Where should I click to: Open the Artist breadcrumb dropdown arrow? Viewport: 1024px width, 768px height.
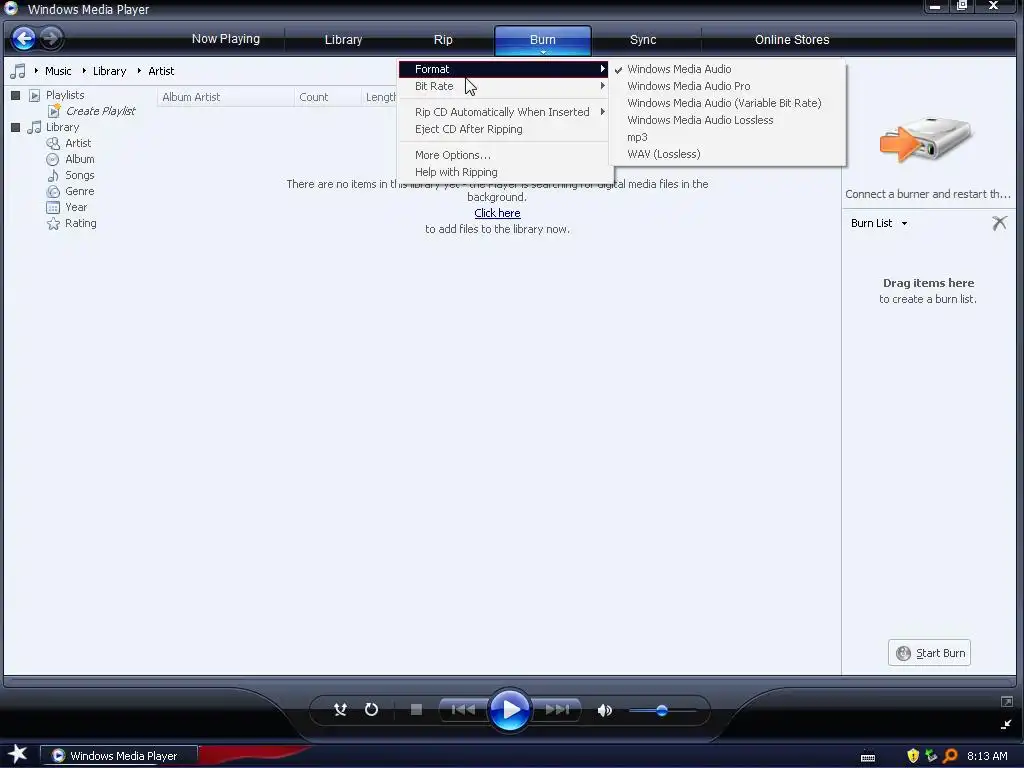coord(139,71)
